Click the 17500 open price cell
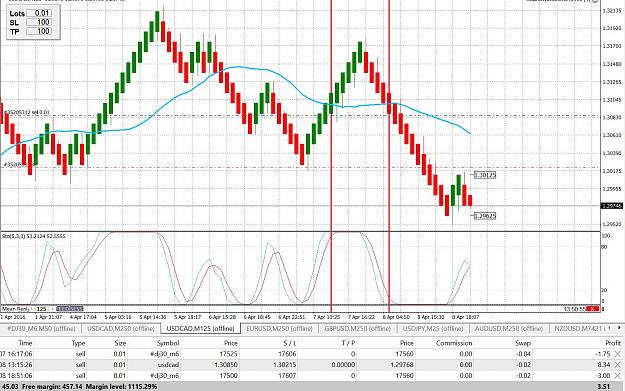Screen dimensions: 625x391 [229, 375]
